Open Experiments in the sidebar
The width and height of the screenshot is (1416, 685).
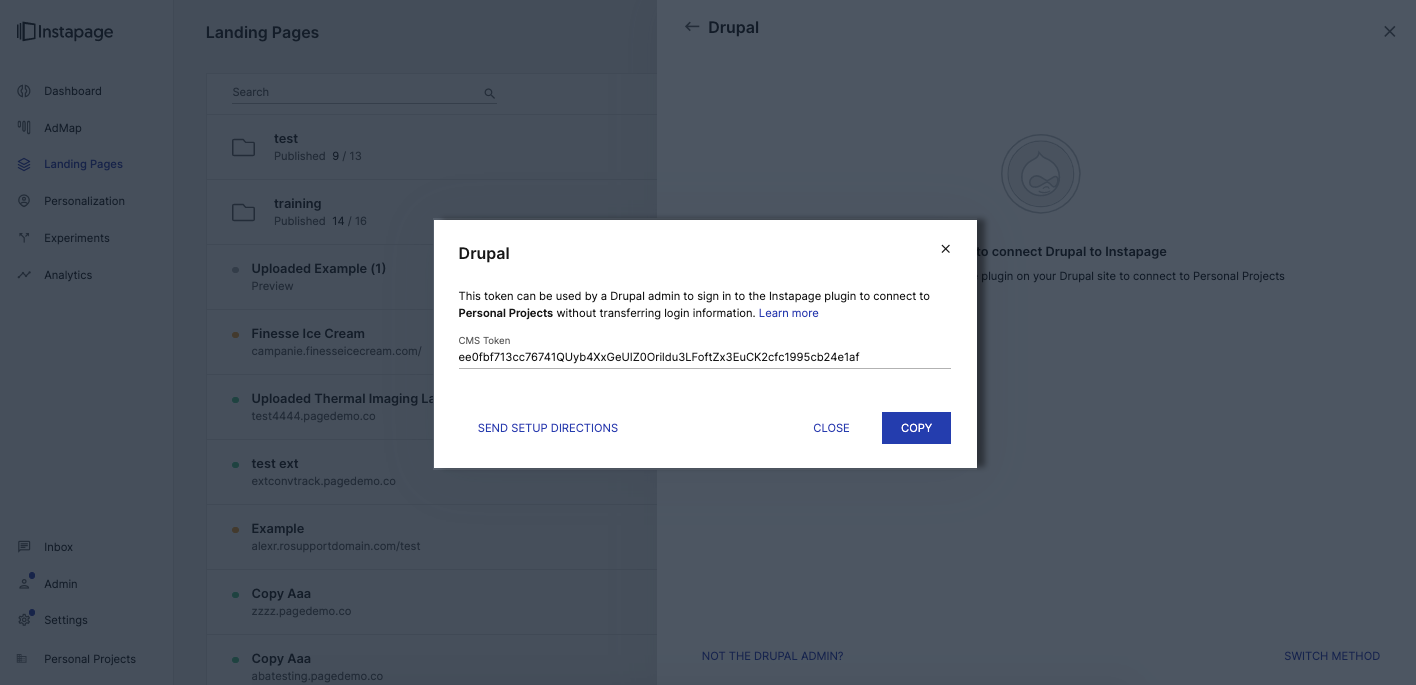(x=77, y=238)
